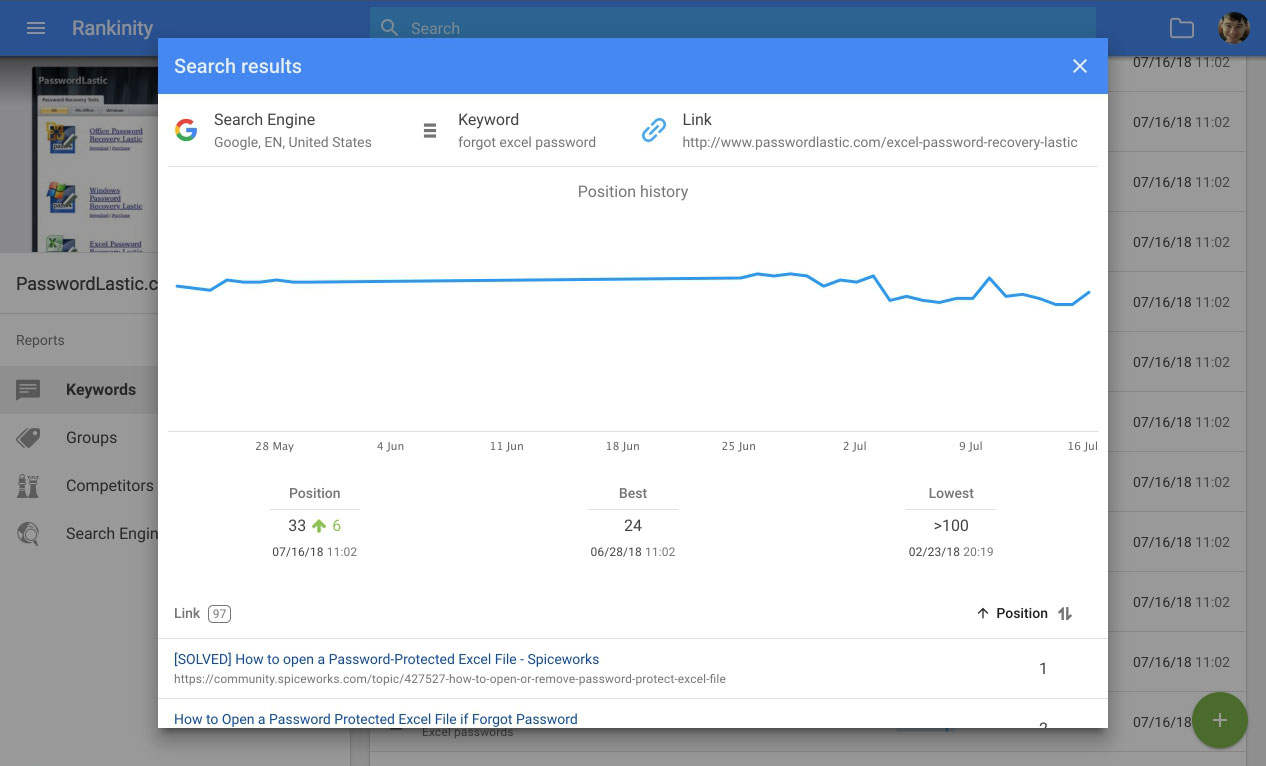Open the Search Engines section
Viewport: 1266px width, 766px height.
[111, 534]
